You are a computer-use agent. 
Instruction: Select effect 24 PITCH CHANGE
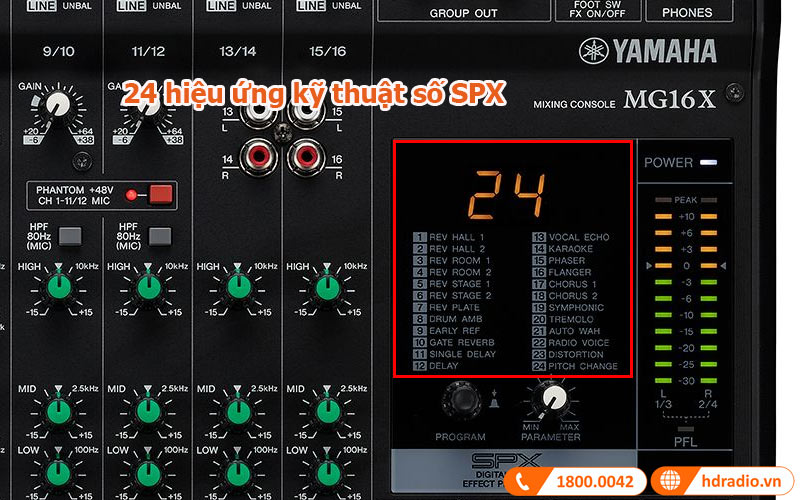coord(575,366)
